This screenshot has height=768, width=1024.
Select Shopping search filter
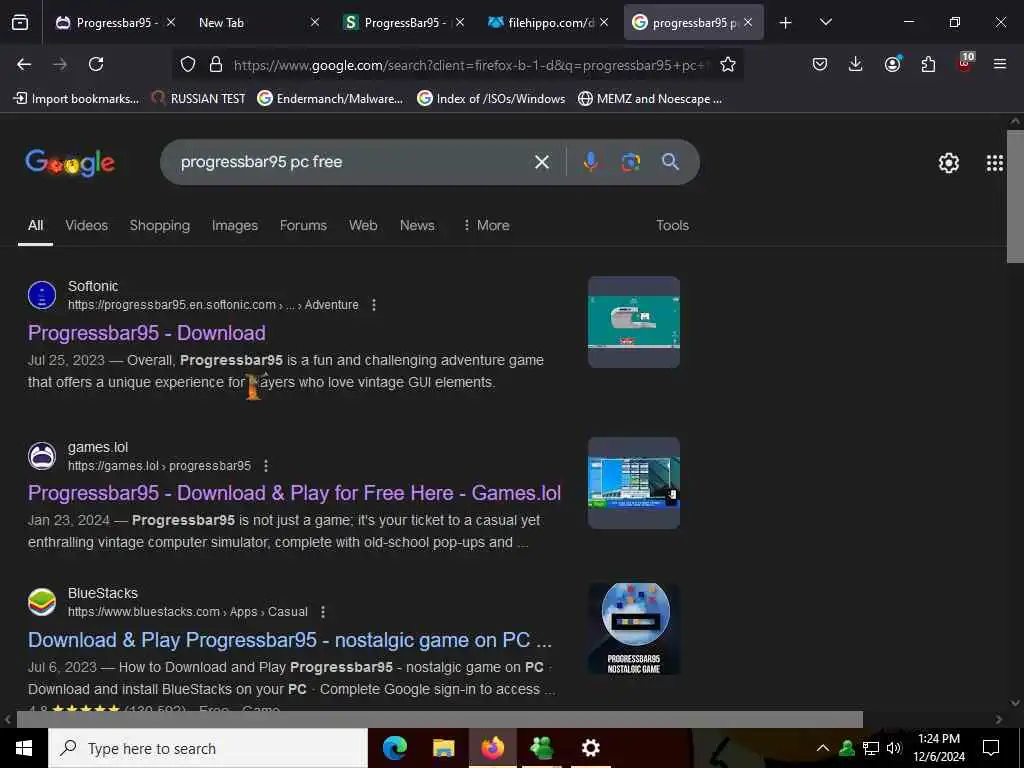click(x=159, y=225)
